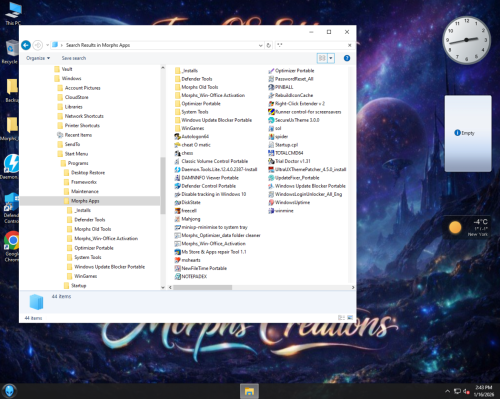Image resolution: width=500 pixels, height=399 pixels.
Task: Clear the search box with X
Action: pyautogui.click(x=349, y=45)
